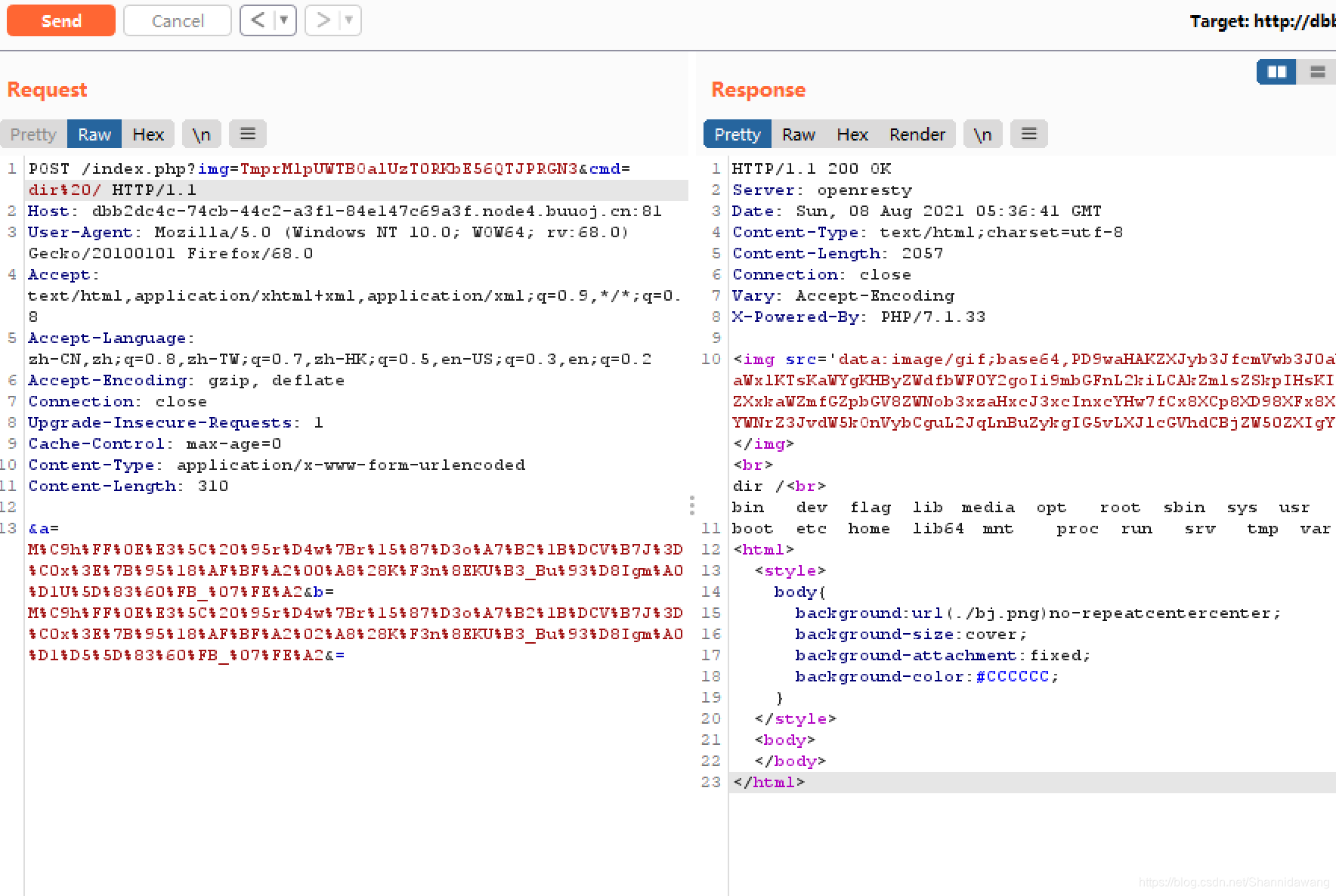Click HTTP/1.1 200 OK status line

pyautogui.click(x=812, y=168)
